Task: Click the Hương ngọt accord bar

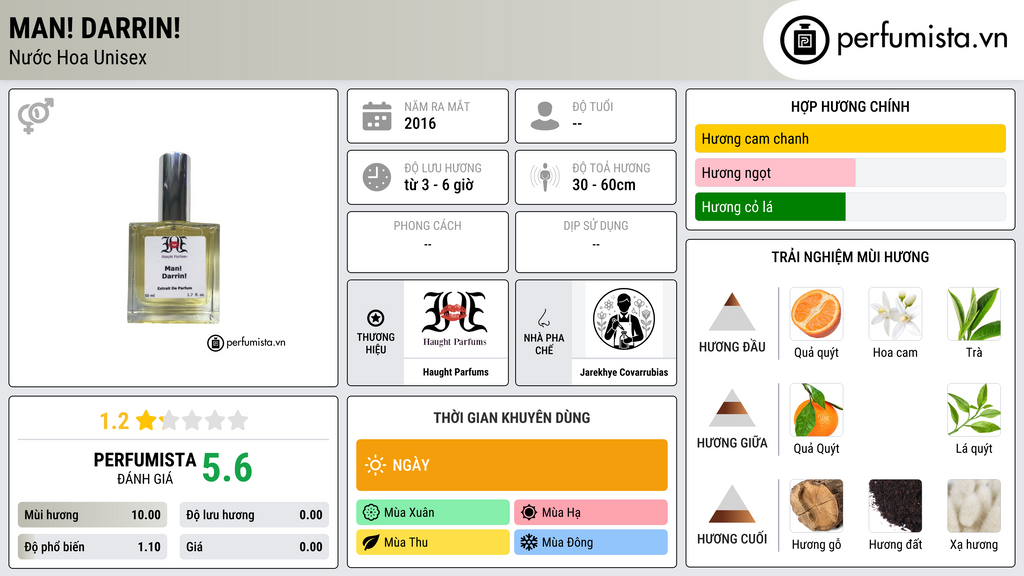Action: pyautogui.click(x=850, y=173)
